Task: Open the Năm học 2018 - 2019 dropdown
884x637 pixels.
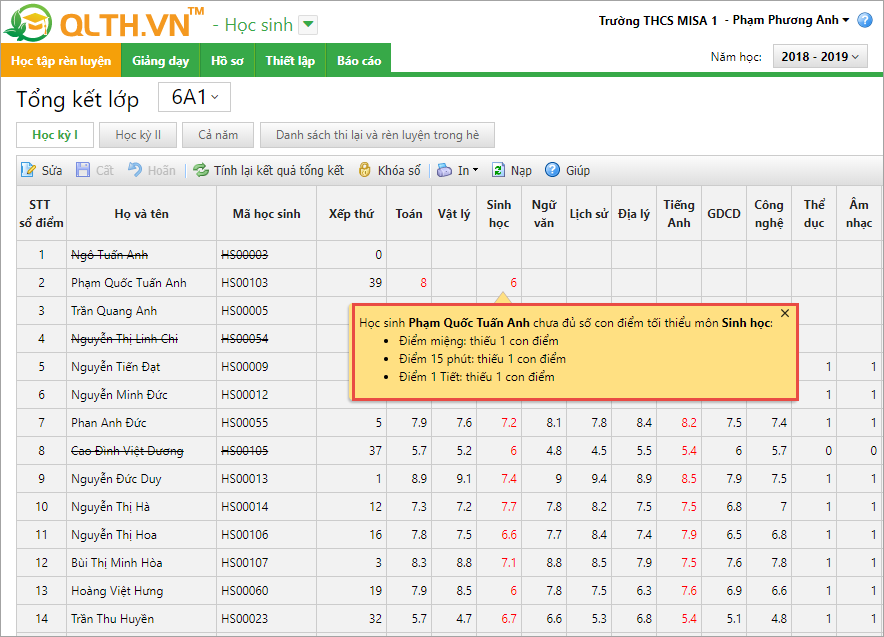Action: pos(820,57)
